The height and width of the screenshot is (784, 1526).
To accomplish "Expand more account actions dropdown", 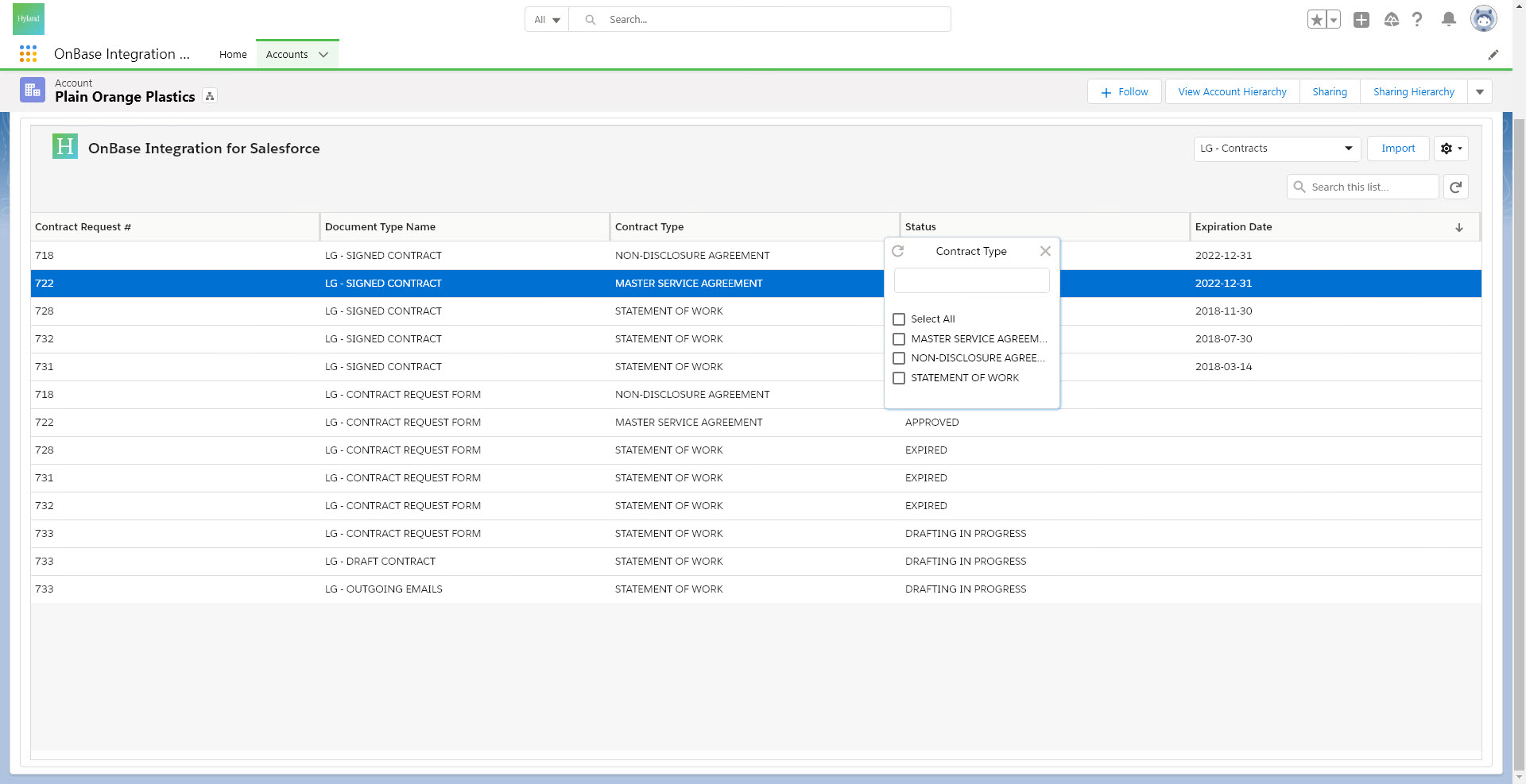I will point(1480,92).
